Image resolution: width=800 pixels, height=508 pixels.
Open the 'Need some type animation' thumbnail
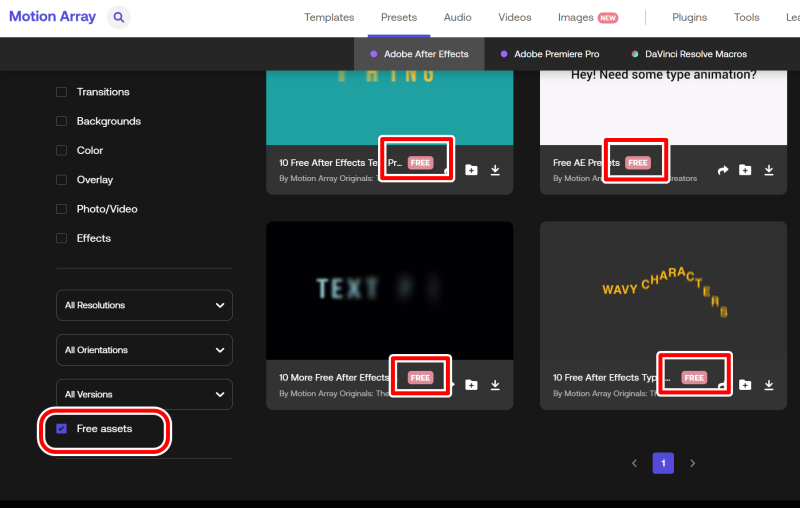coord(663,108)
